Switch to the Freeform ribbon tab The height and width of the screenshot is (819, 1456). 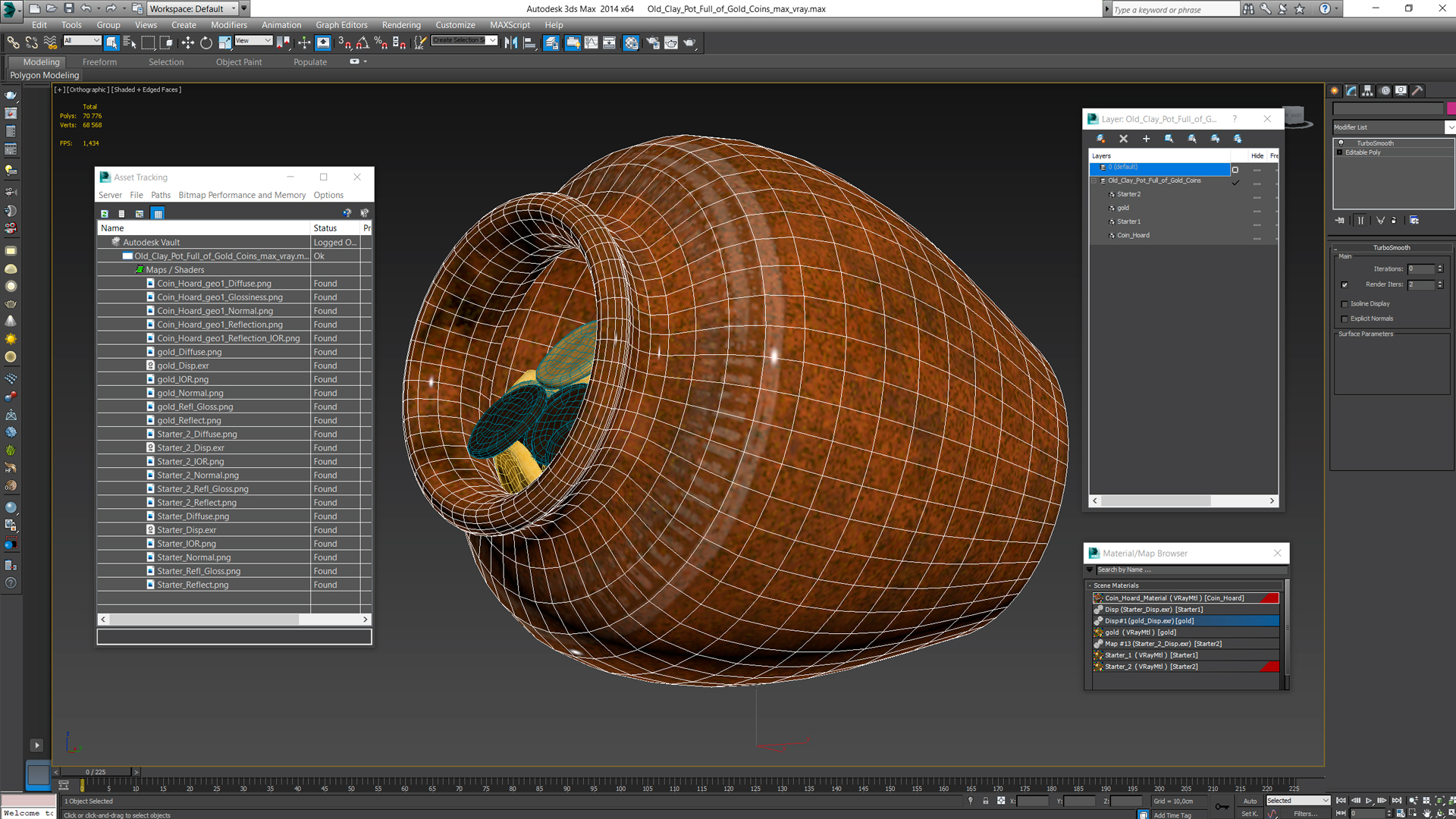[99, 62]
